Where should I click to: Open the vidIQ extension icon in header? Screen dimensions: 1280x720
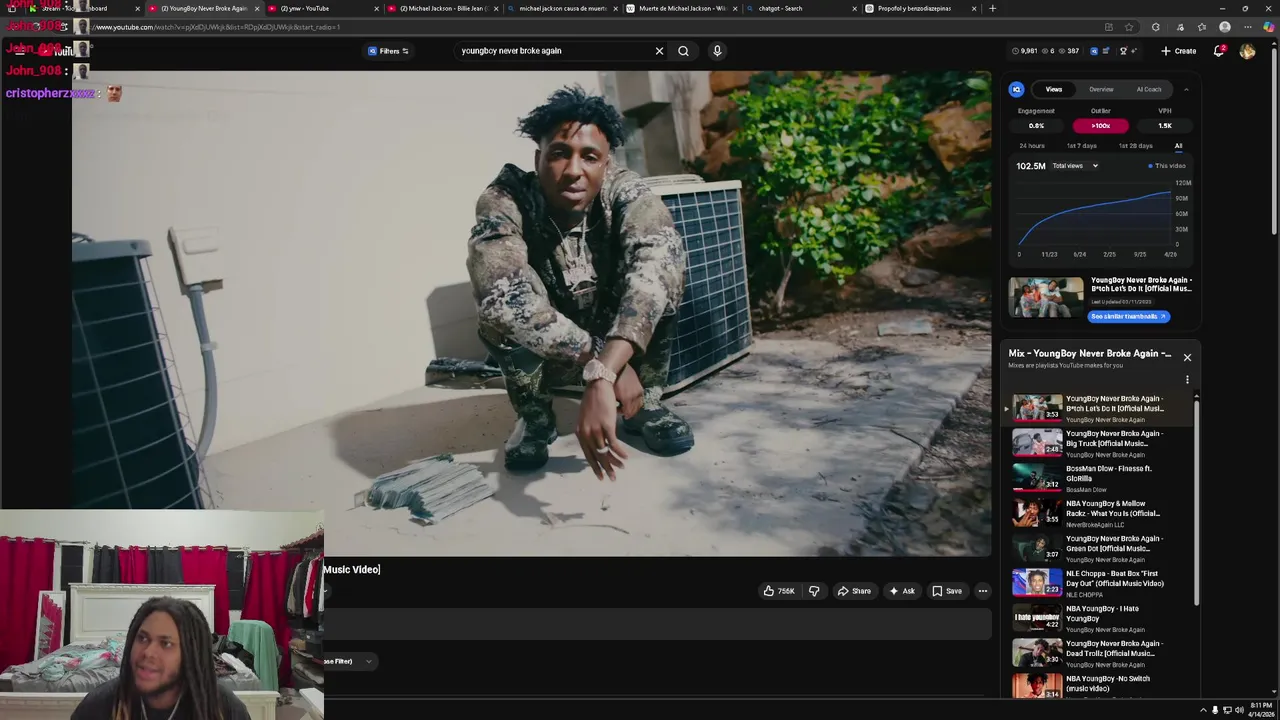pos(1093,51)
